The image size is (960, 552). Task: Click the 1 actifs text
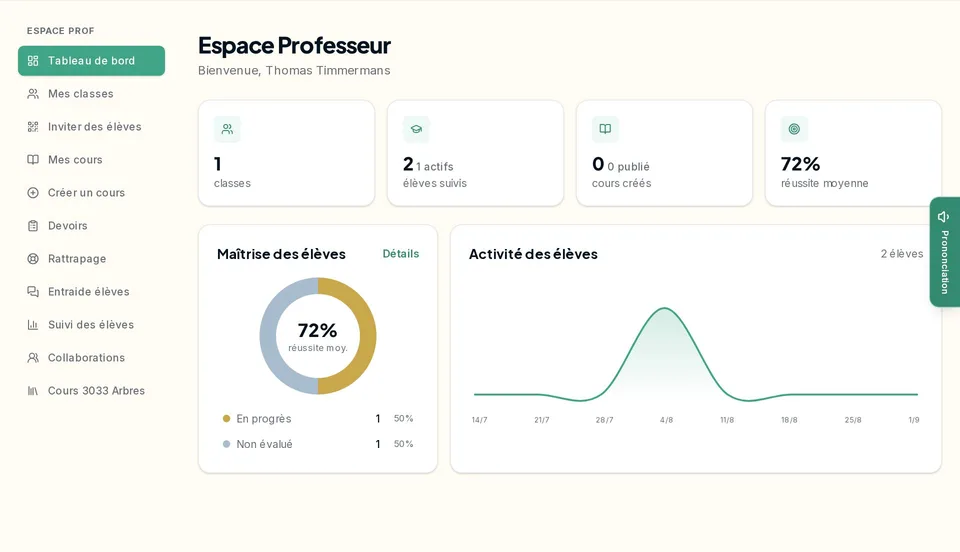tap(435, 166)
